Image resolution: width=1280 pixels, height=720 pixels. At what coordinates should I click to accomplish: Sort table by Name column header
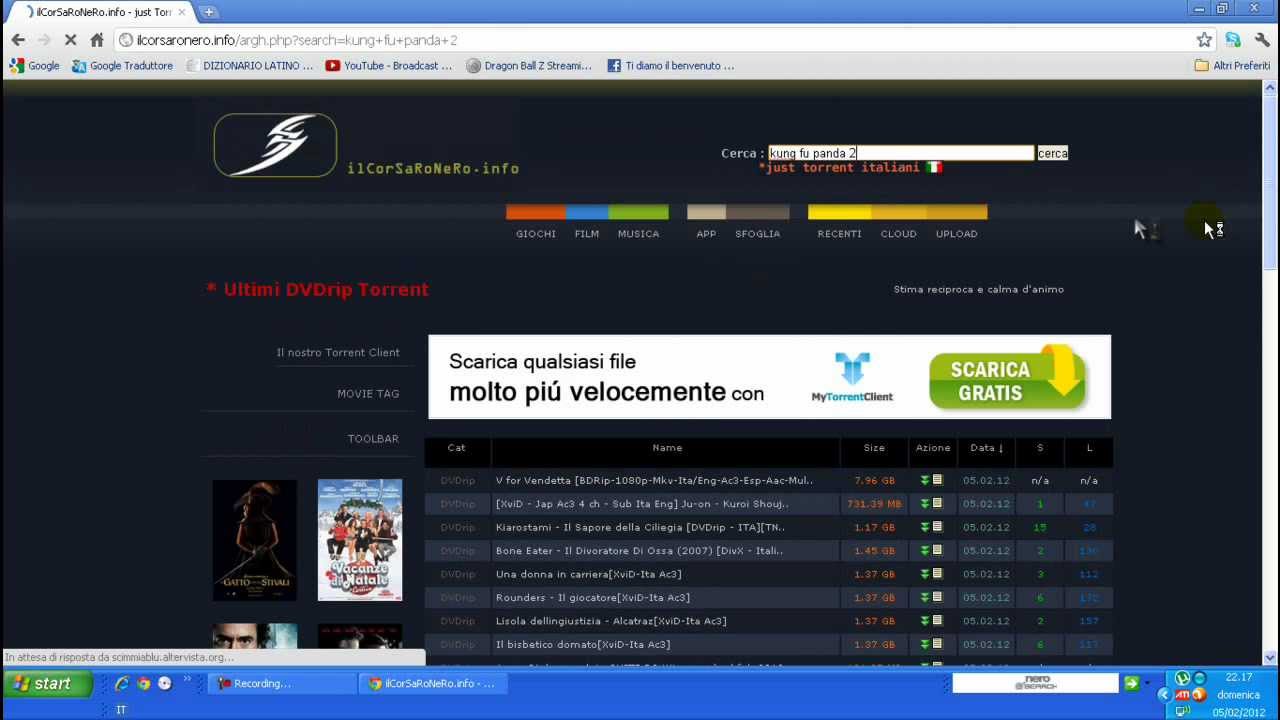point(667,448)
